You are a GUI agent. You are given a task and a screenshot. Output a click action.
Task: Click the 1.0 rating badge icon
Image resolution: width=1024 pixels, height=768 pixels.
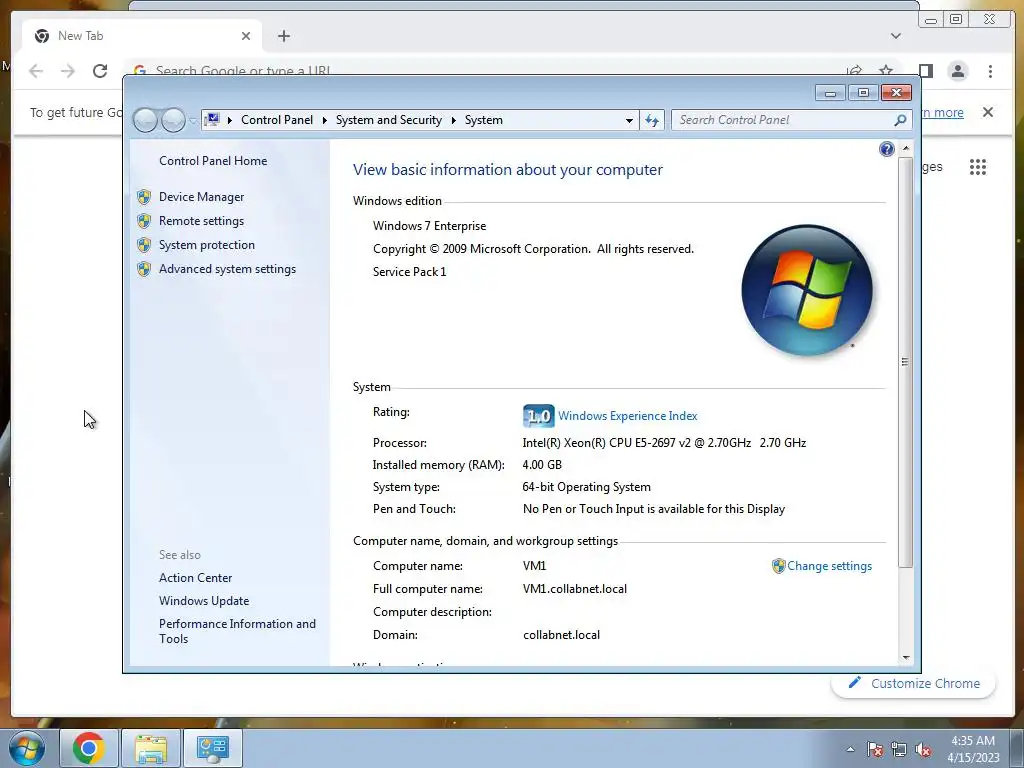(539, 416)
